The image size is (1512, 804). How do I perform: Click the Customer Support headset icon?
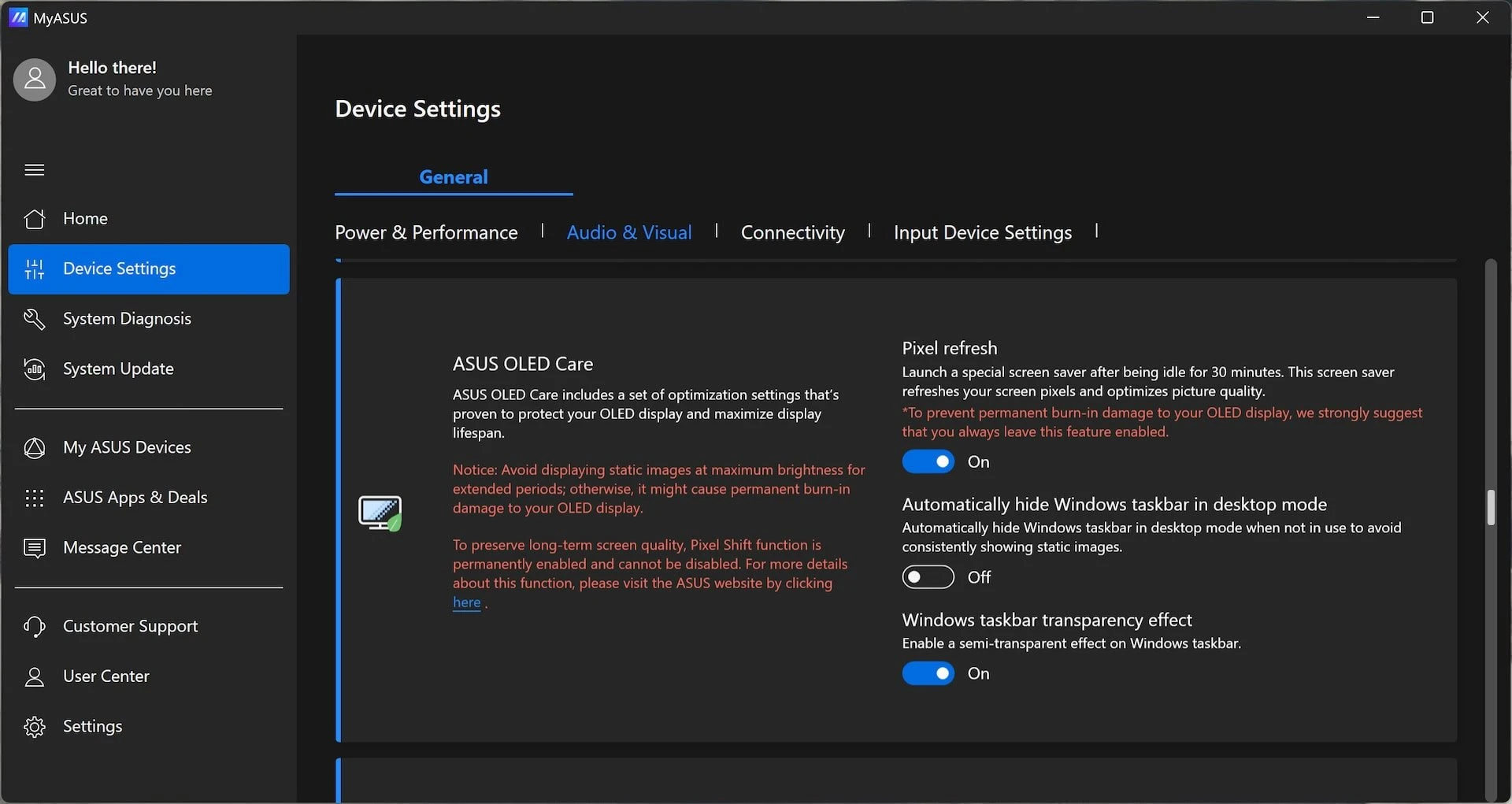[x=35, y=627]
